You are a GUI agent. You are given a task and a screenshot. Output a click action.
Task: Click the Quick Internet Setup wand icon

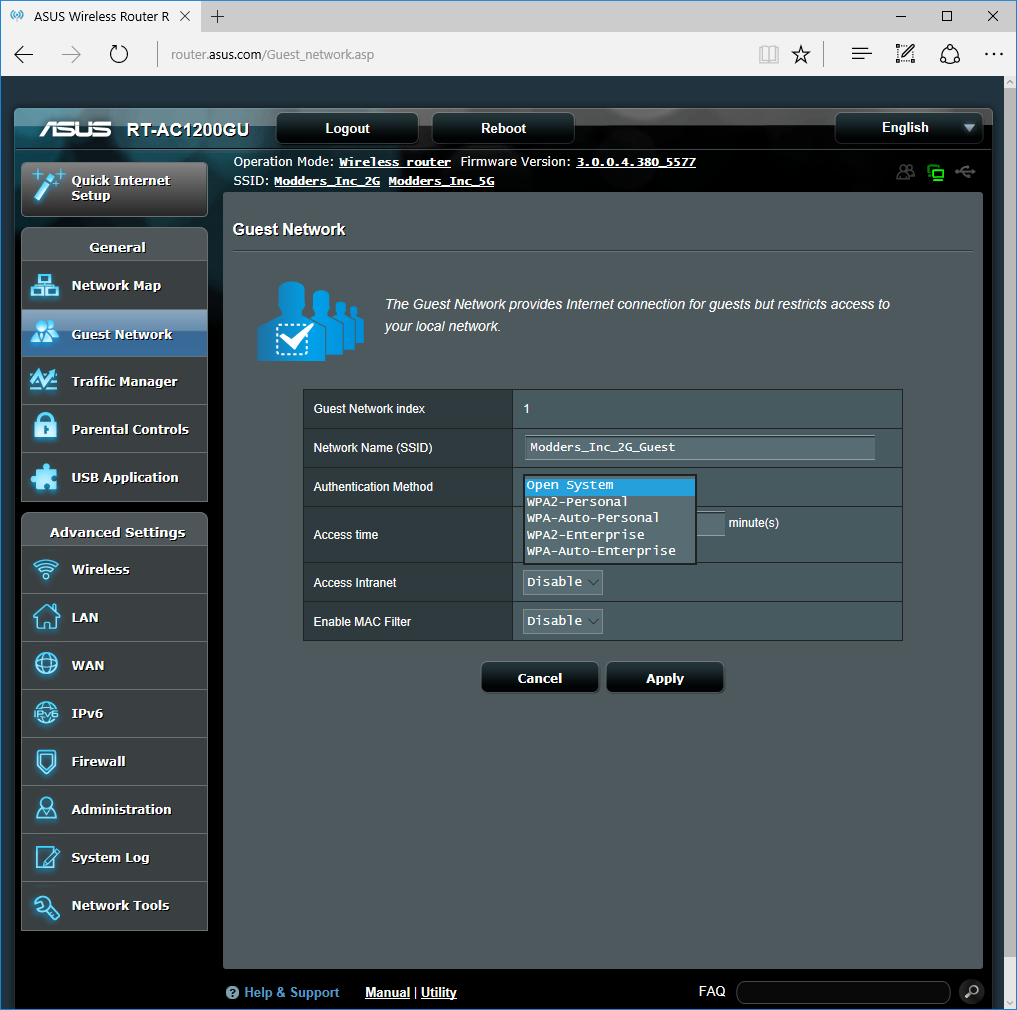(x=47, y=186)
